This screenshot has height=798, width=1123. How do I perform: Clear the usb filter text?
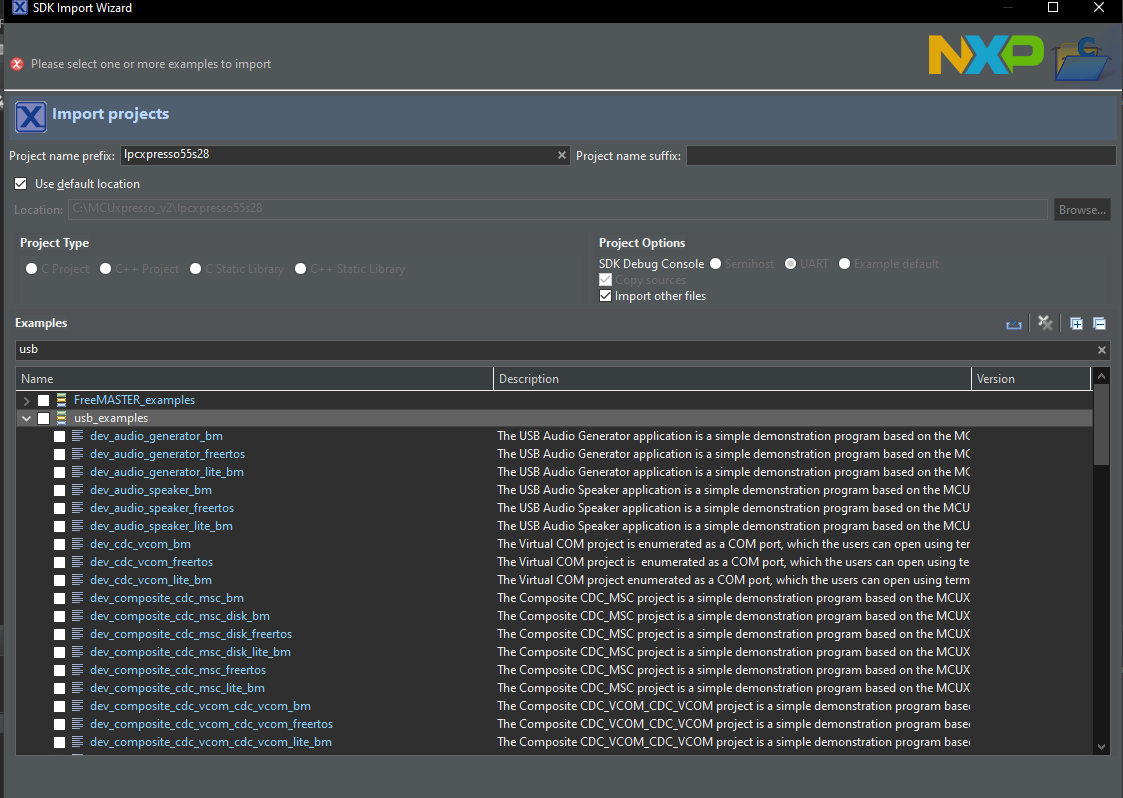pyautogui.click(x=1102, y=350)
